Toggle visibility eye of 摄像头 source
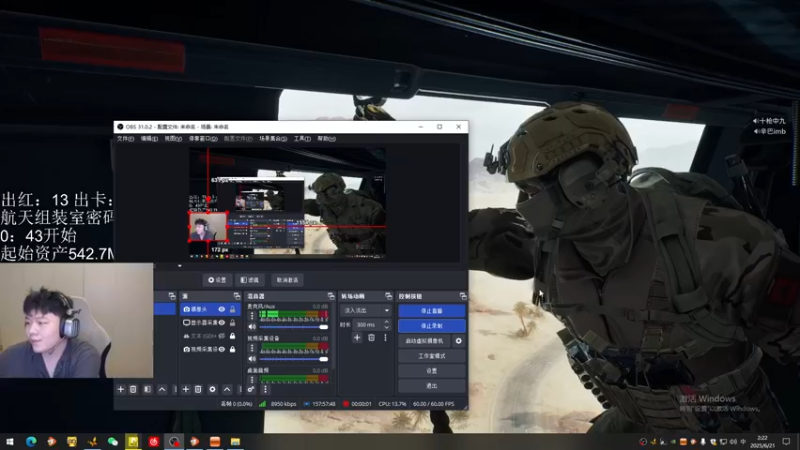 [x=221, y=309]
